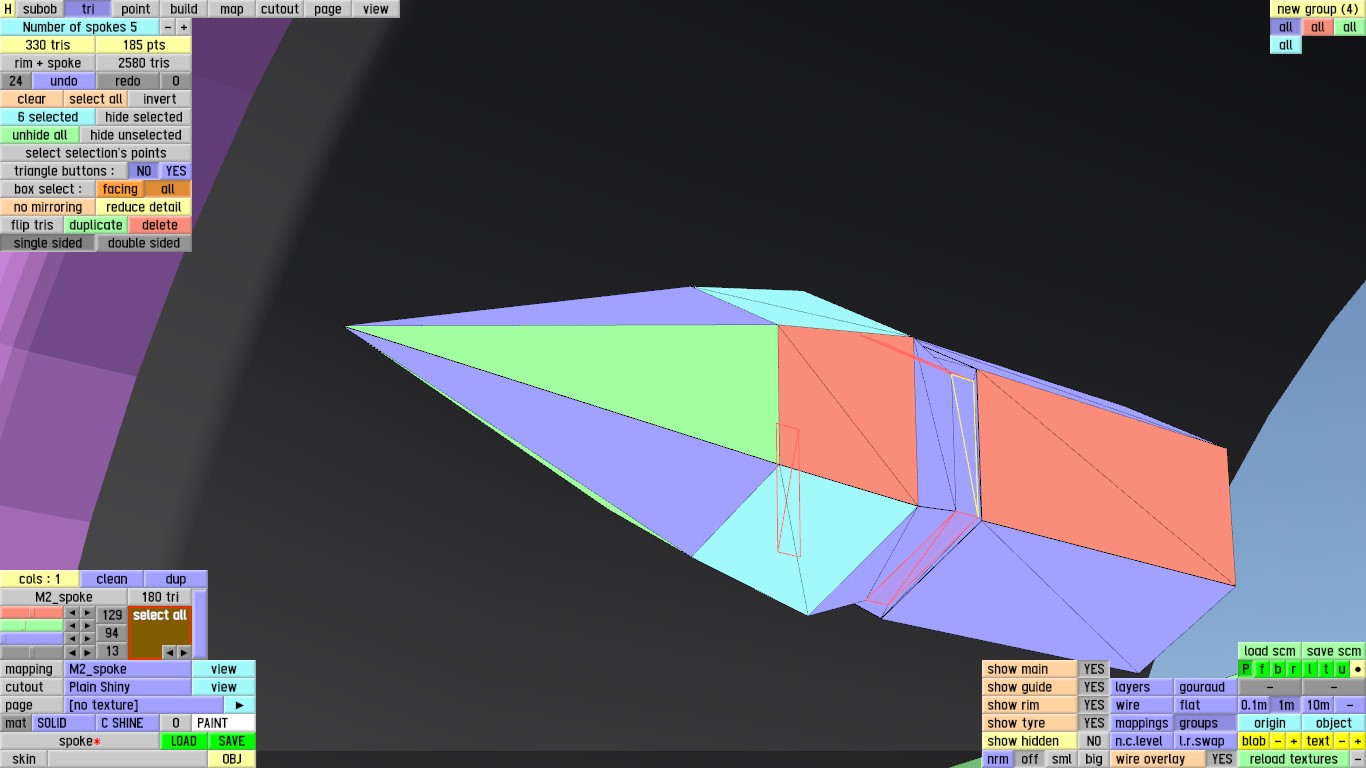
Task: Set triangle buttons to NO
Action: click(x=144, y=171)
